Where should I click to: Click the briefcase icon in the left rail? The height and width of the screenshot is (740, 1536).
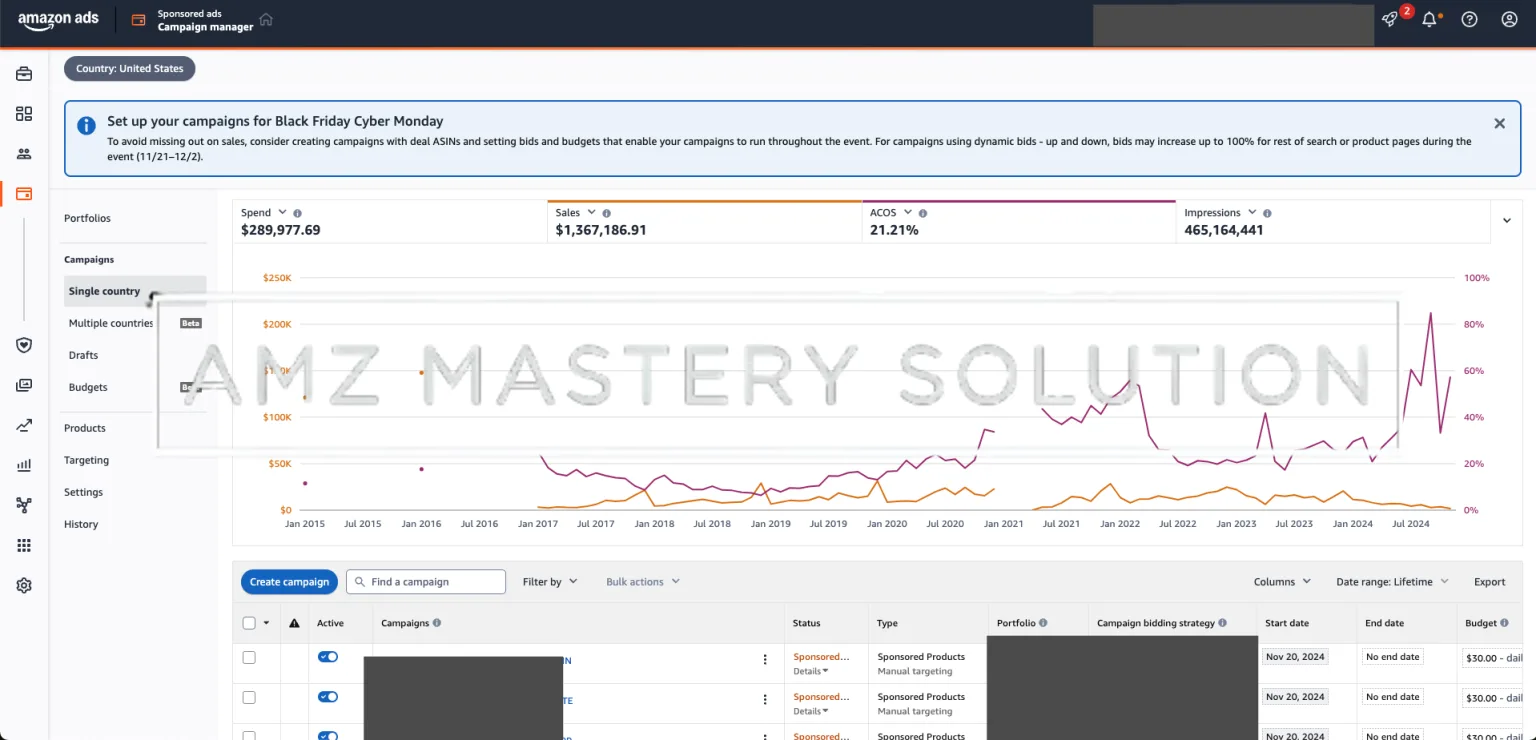(x=24, y=74)
